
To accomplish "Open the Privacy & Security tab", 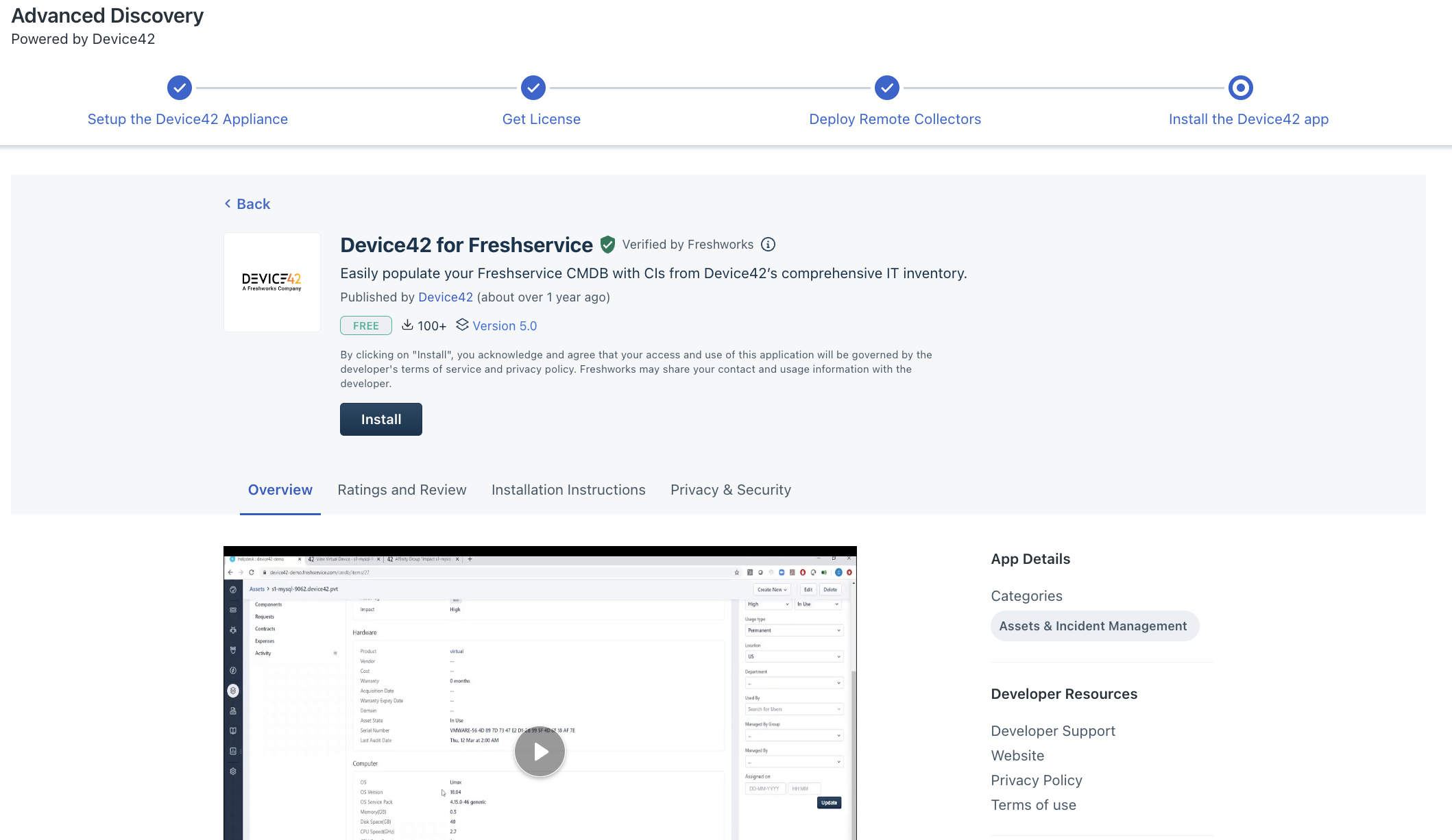I will 731,490.
